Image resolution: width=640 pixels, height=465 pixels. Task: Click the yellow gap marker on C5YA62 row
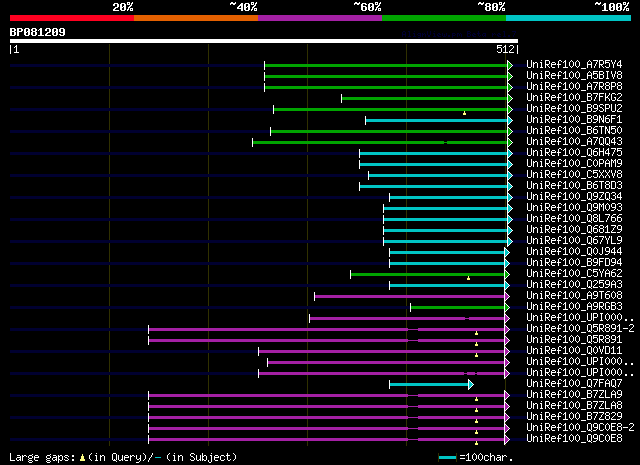(x=469, y=278)
